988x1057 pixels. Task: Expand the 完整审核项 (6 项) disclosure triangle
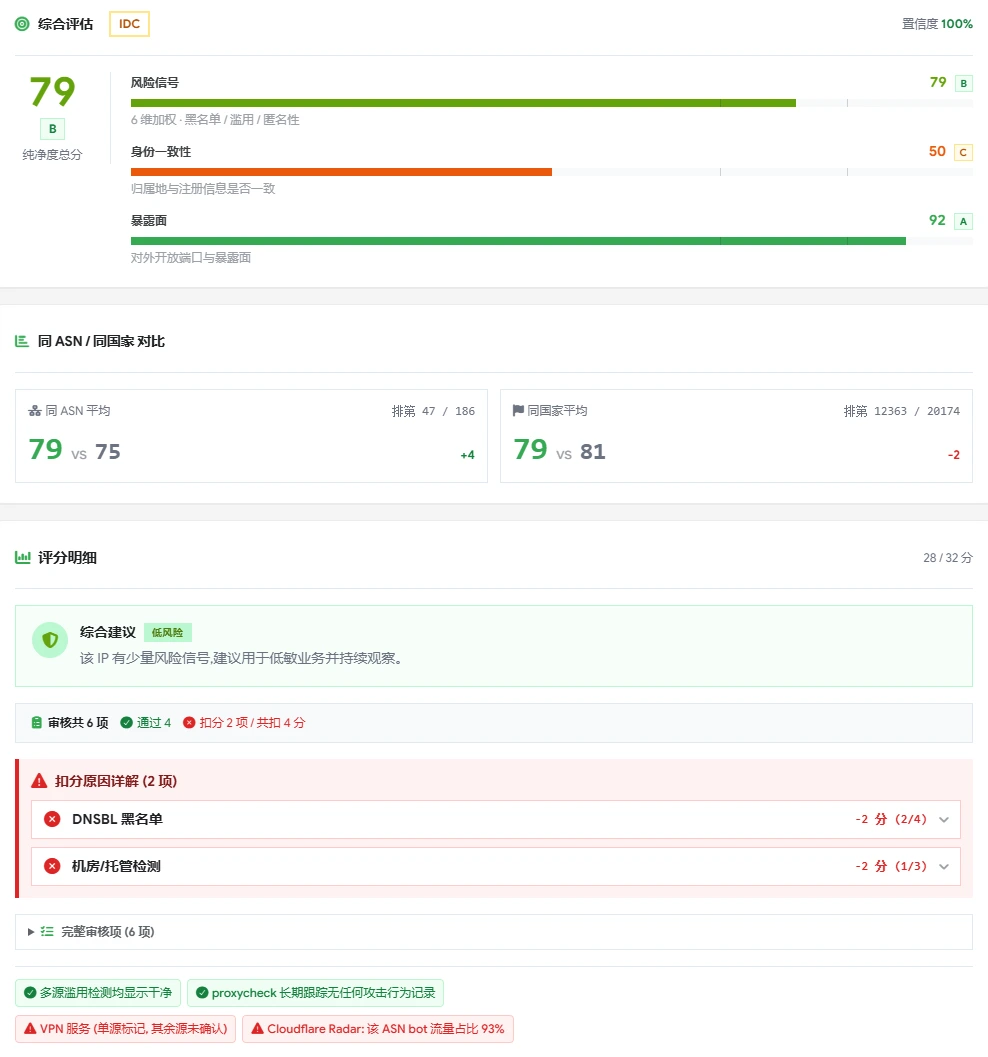31,932
